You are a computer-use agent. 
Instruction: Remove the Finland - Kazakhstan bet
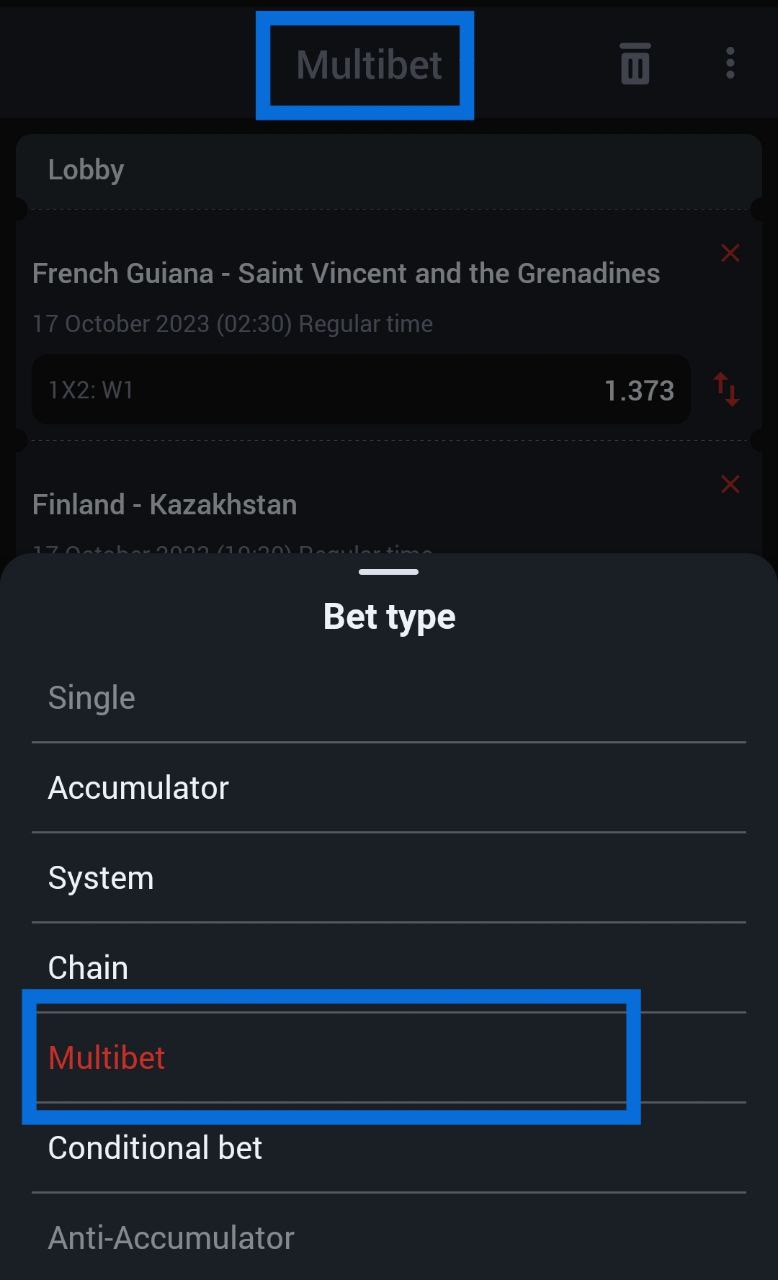730,485
